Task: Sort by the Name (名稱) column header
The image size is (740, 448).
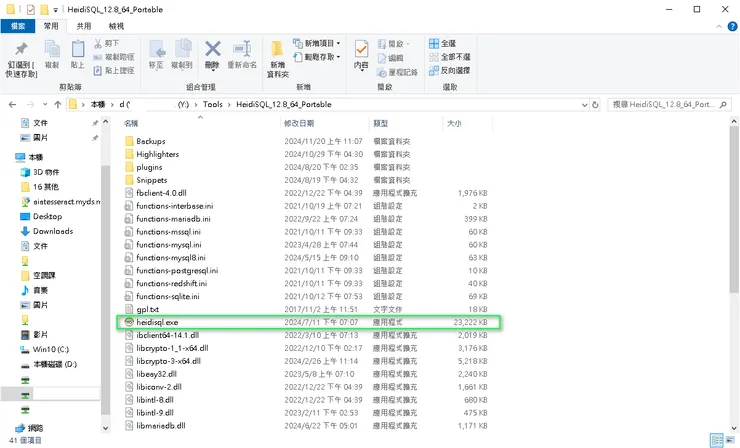Action: click(200, 123)
